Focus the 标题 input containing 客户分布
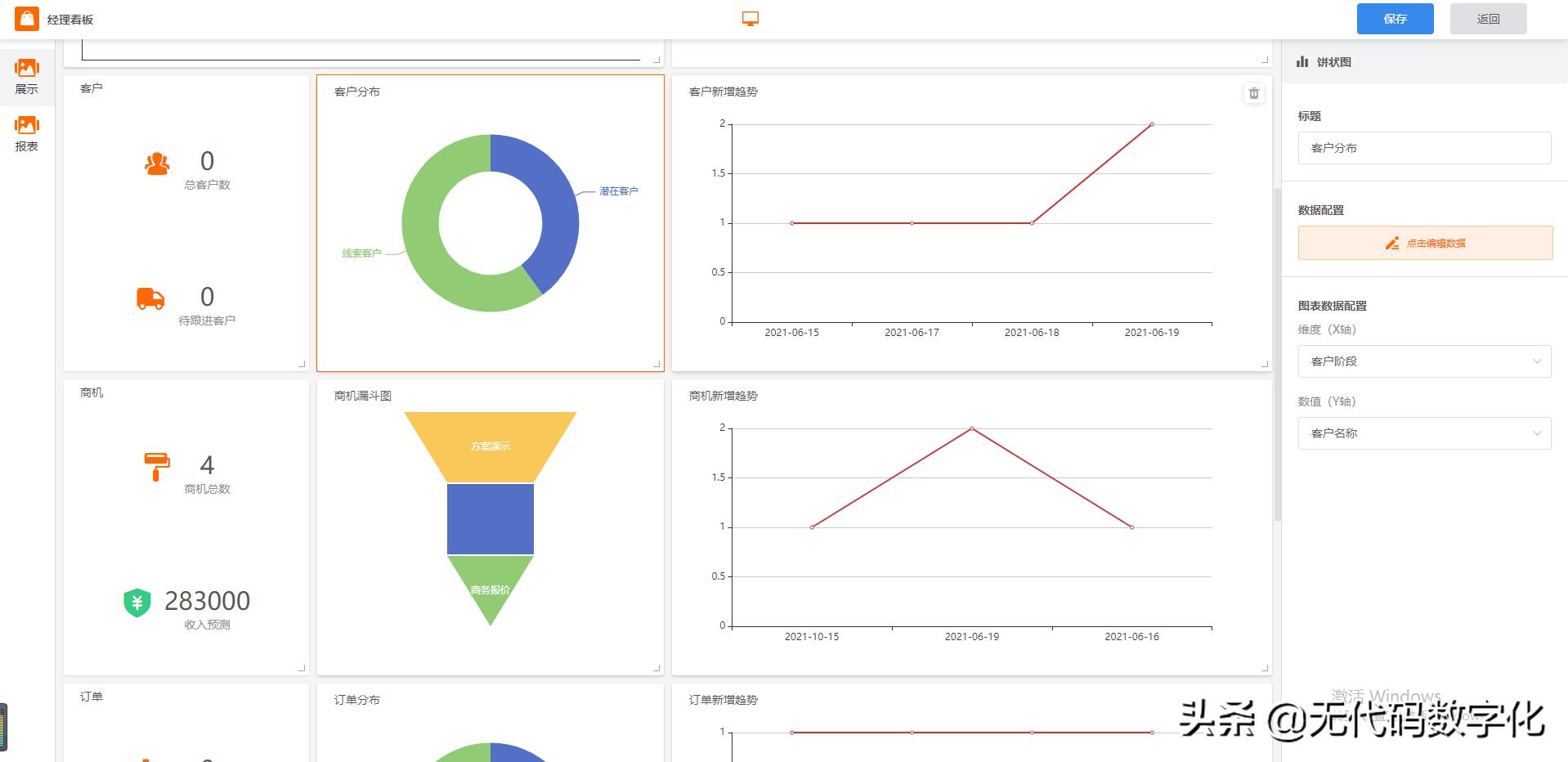 1424,148
